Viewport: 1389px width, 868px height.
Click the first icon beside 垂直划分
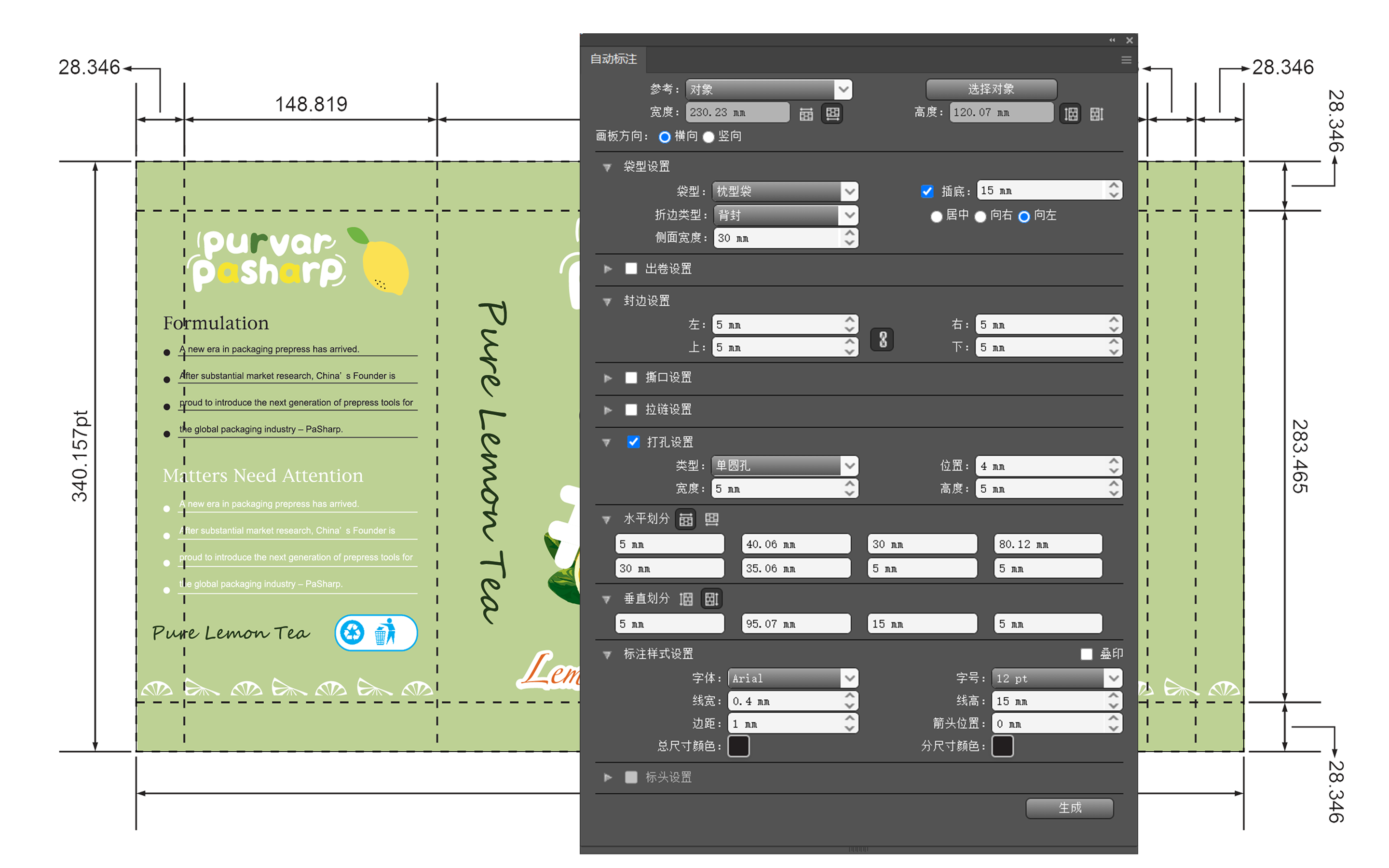[x=686, y=599]
